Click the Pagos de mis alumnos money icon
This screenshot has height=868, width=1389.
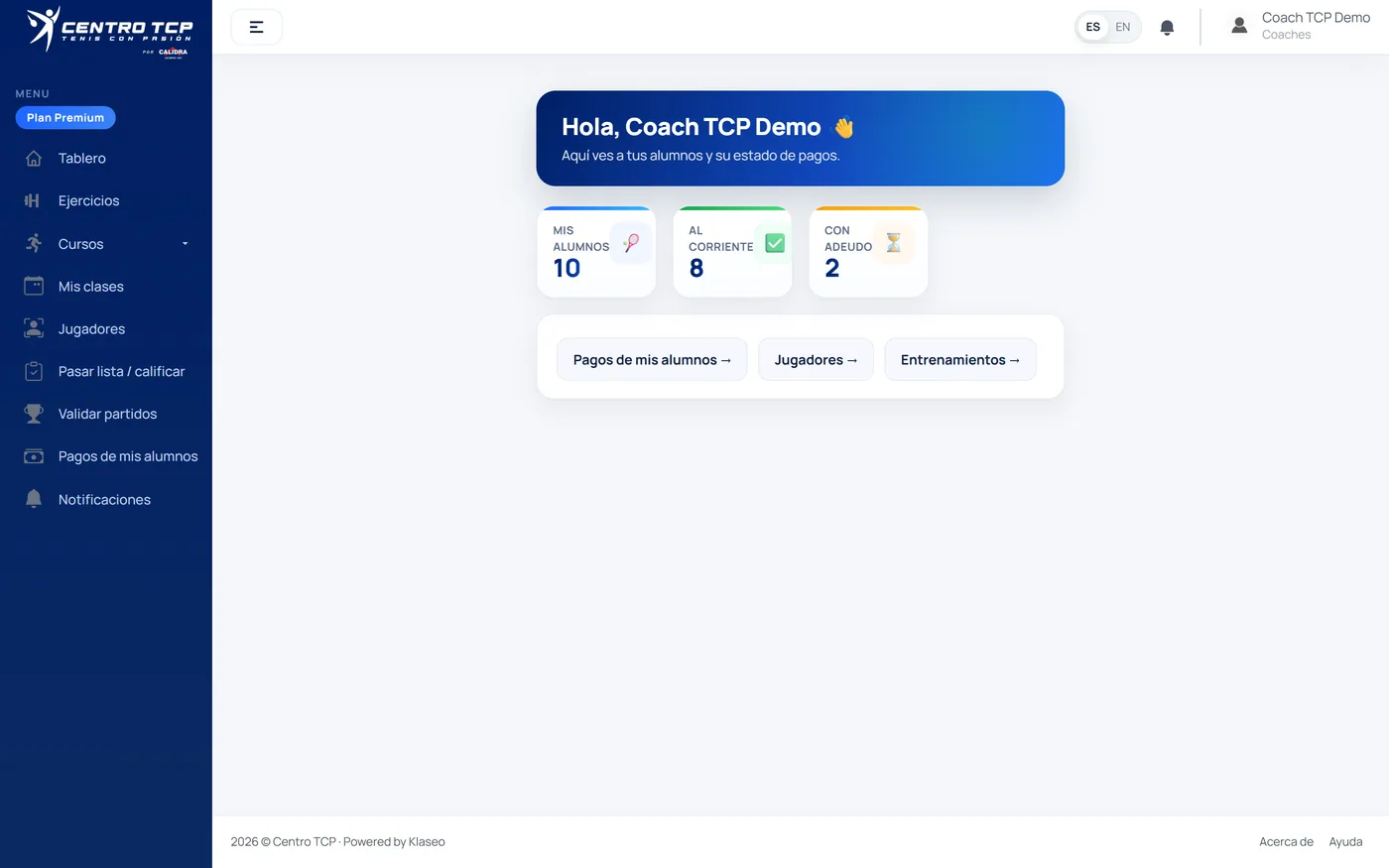click(x=34, y=456)
